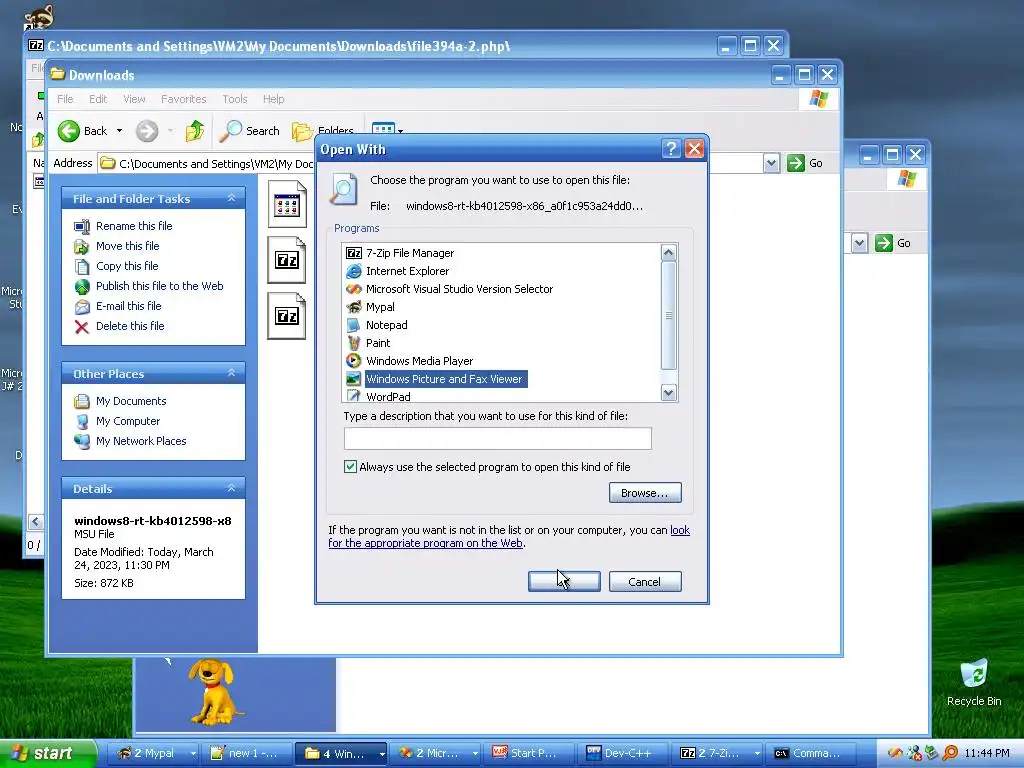The height and width of the screenshot is (768, 1024).
Task: Switch to new 1 Notepad++ taskbar button
Action: pyautogui.click(x=247, y=753)
